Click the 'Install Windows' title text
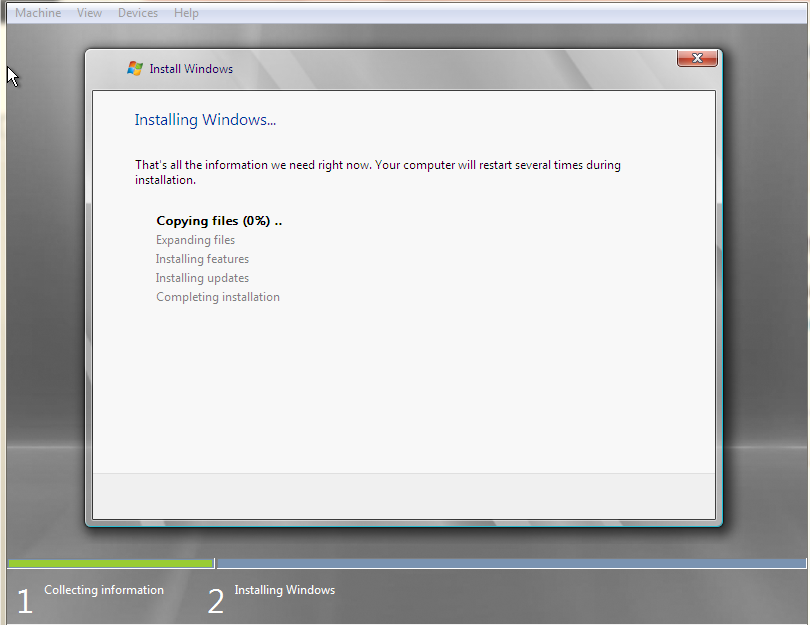The height and width of the screenshot is (625, 810). tap(191, 69)
